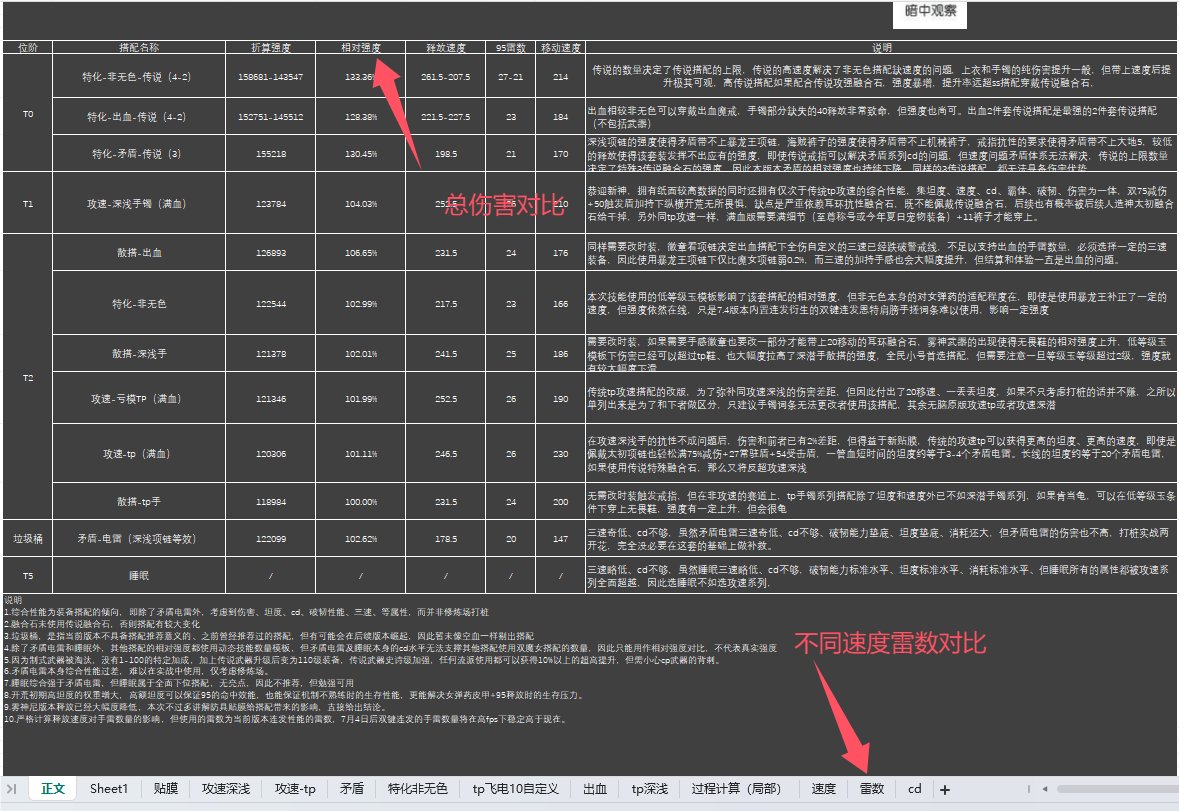Screen dimensions: 1179x811
Task: Select the 移动速度 header cell
Action: pos(561,47)
